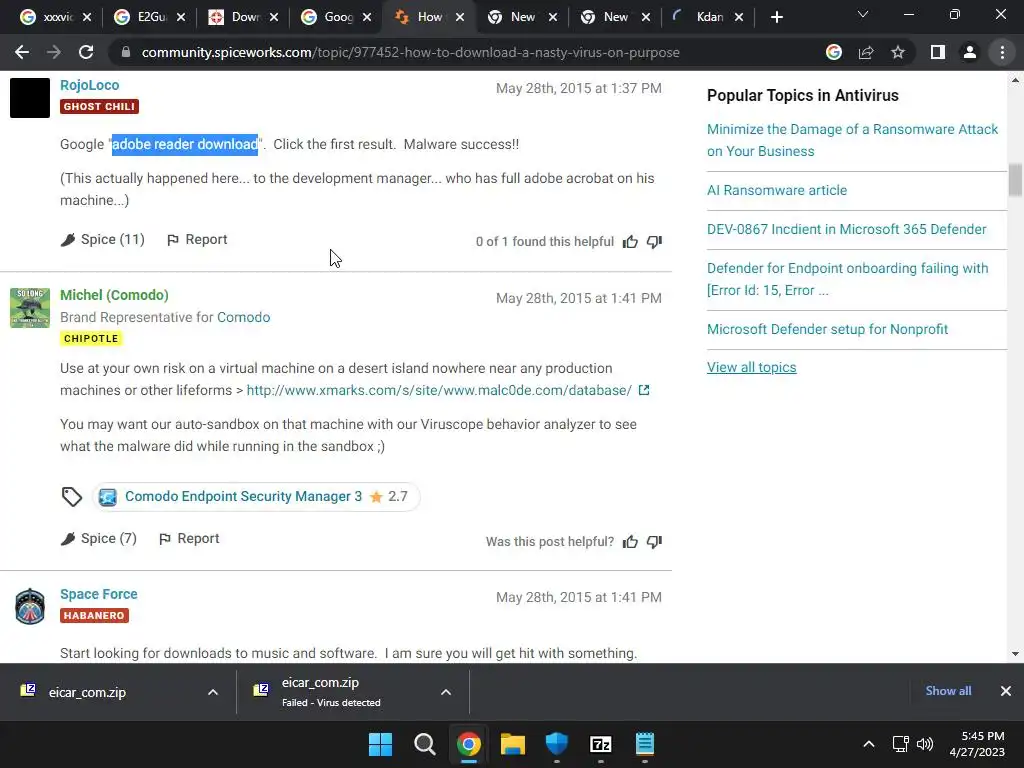1024x768 pixels.
Task: Click the page vertical scrollbar thumb
Action: pyautogui.click(x=1015, y=180)
